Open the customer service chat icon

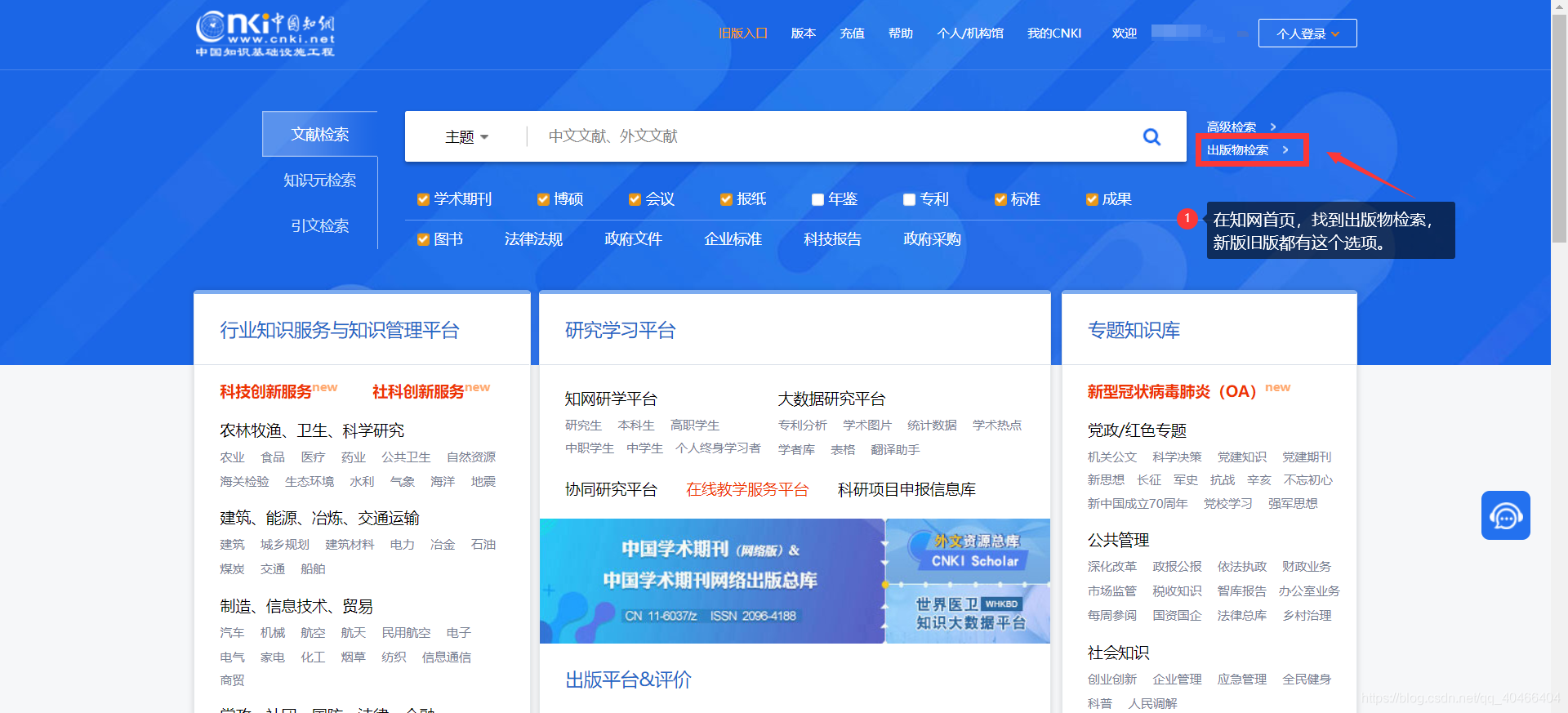[1505, 515]
